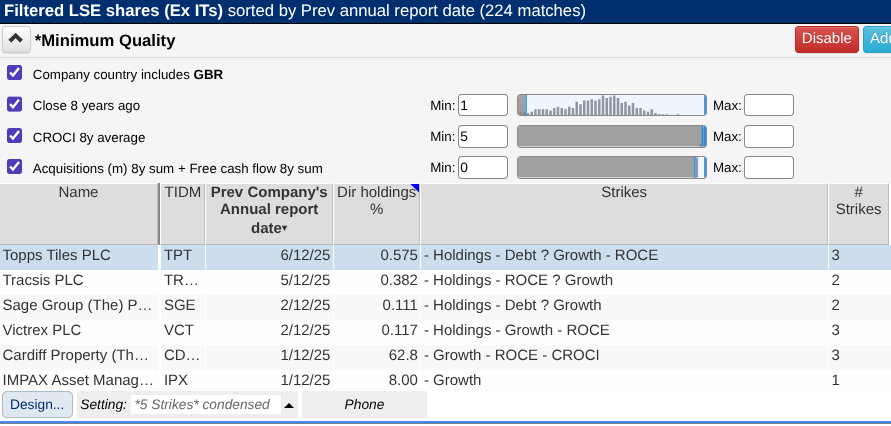891x426 pixels.
Task: Click the Name column header
Action: 78,192
